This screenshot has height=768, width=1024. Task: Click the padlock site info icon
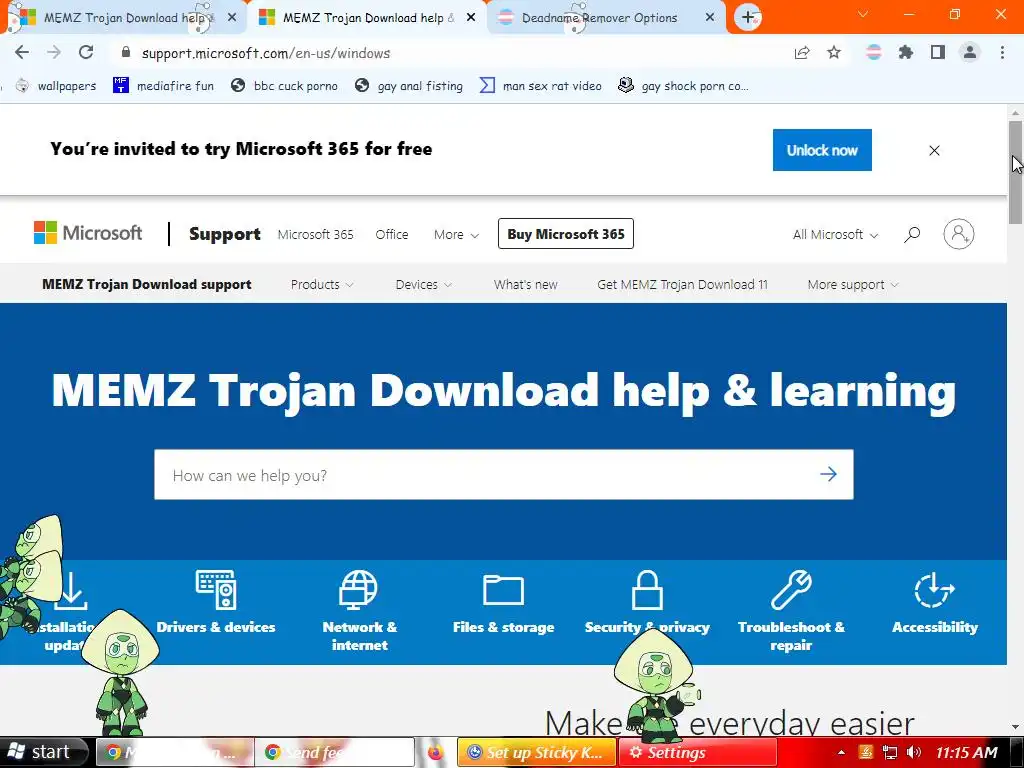[x=126, y=52]
